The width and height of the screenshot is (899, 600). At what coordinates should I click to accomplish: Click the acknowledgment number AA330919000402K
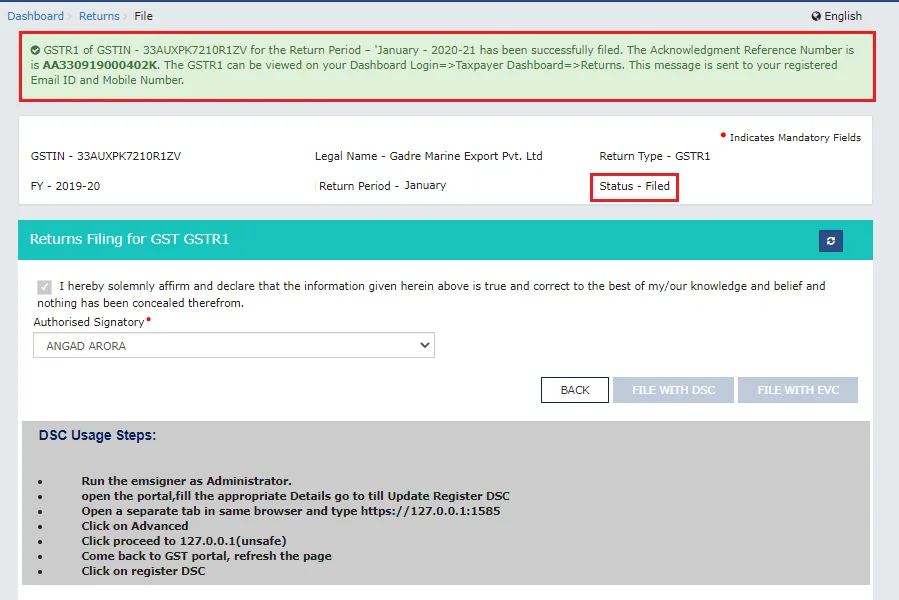pyautogui.click(x=100, y=65)
